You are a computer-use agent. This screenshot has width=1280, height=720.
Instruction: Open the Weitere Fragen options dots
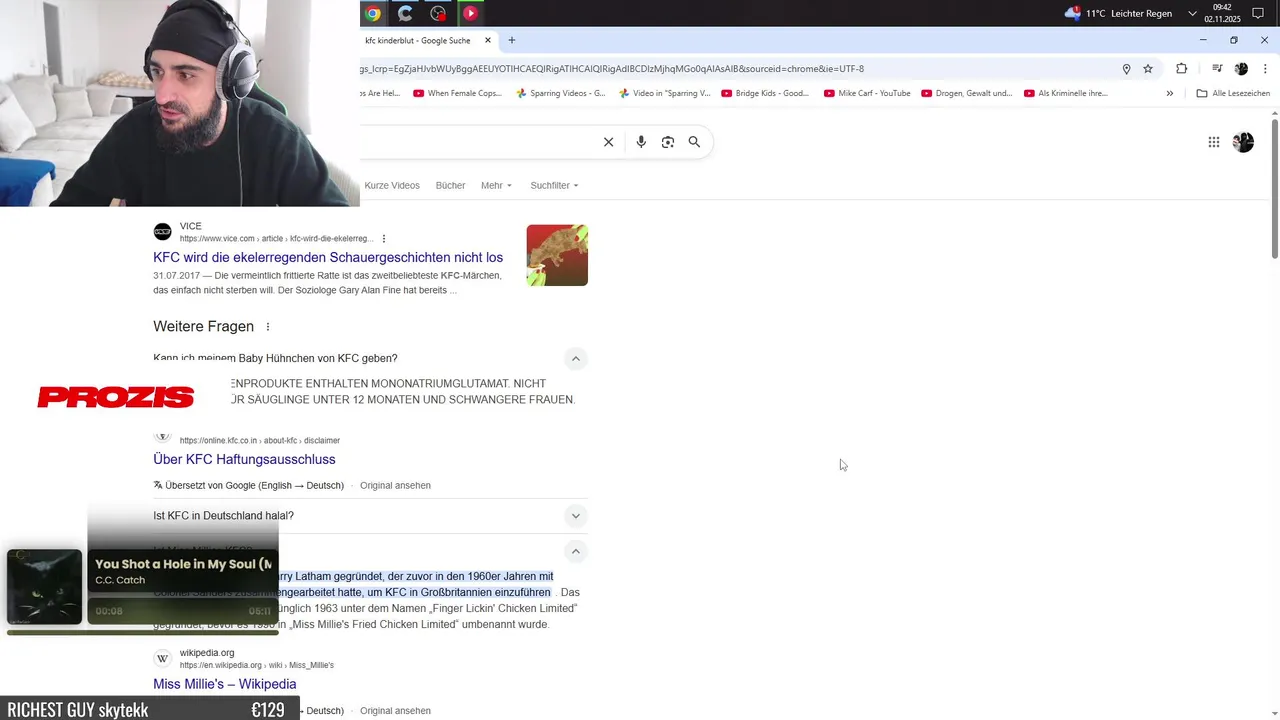click(x=268, y=327)
